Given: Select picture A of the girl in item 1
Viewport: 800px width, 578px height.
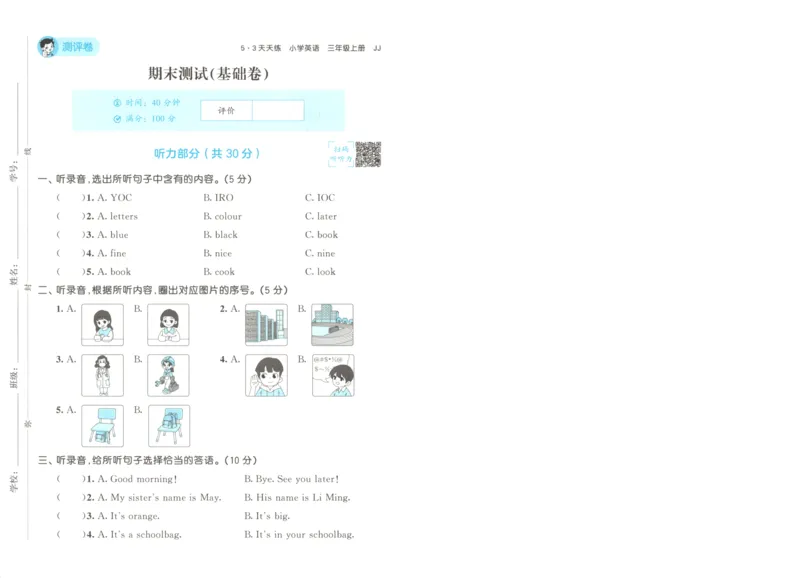Looking at the screenshot, I should (x=105, y=323).
